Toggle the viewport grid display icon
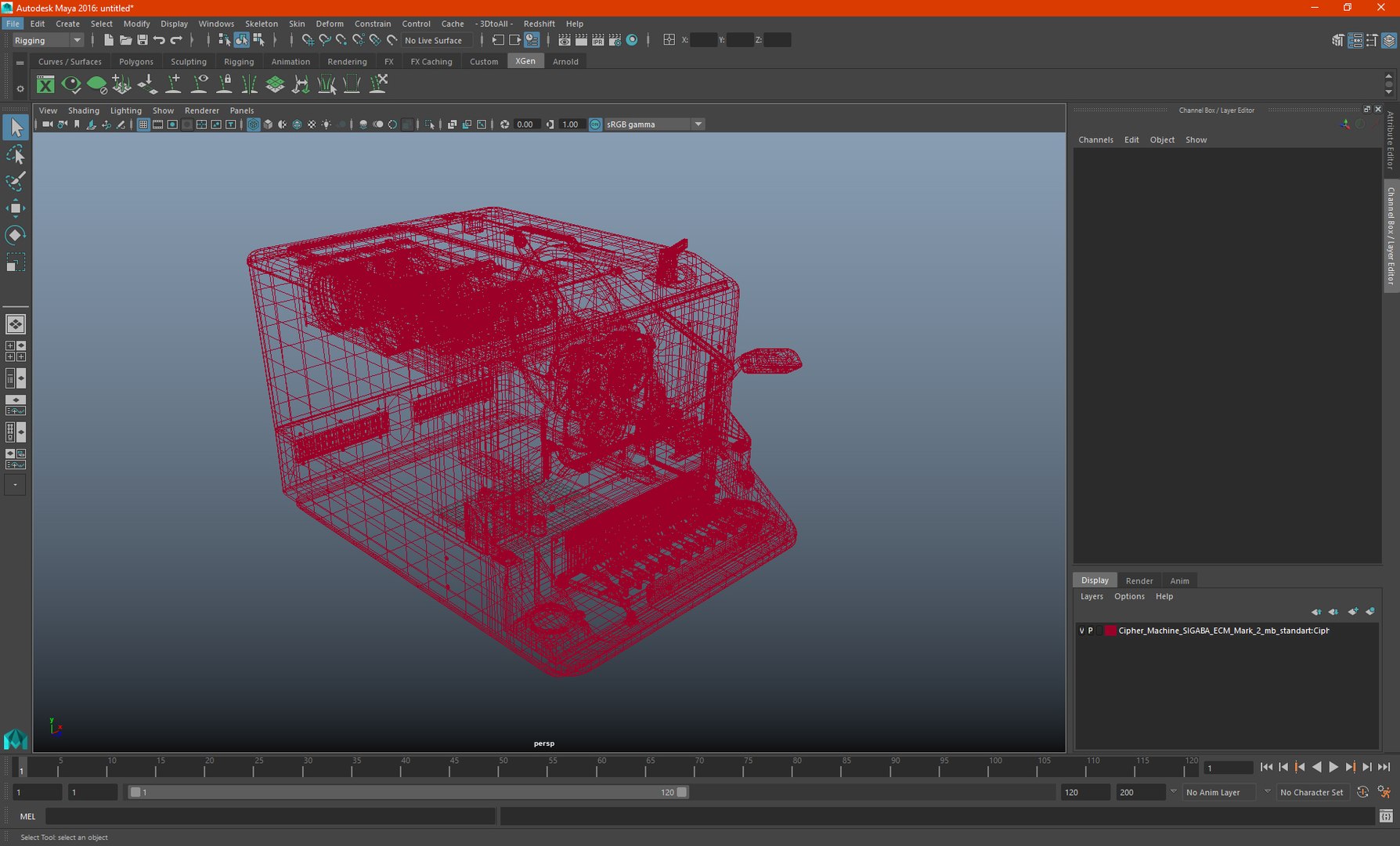This screenshot has width=1400, height=846. click(x=143, y=125)
